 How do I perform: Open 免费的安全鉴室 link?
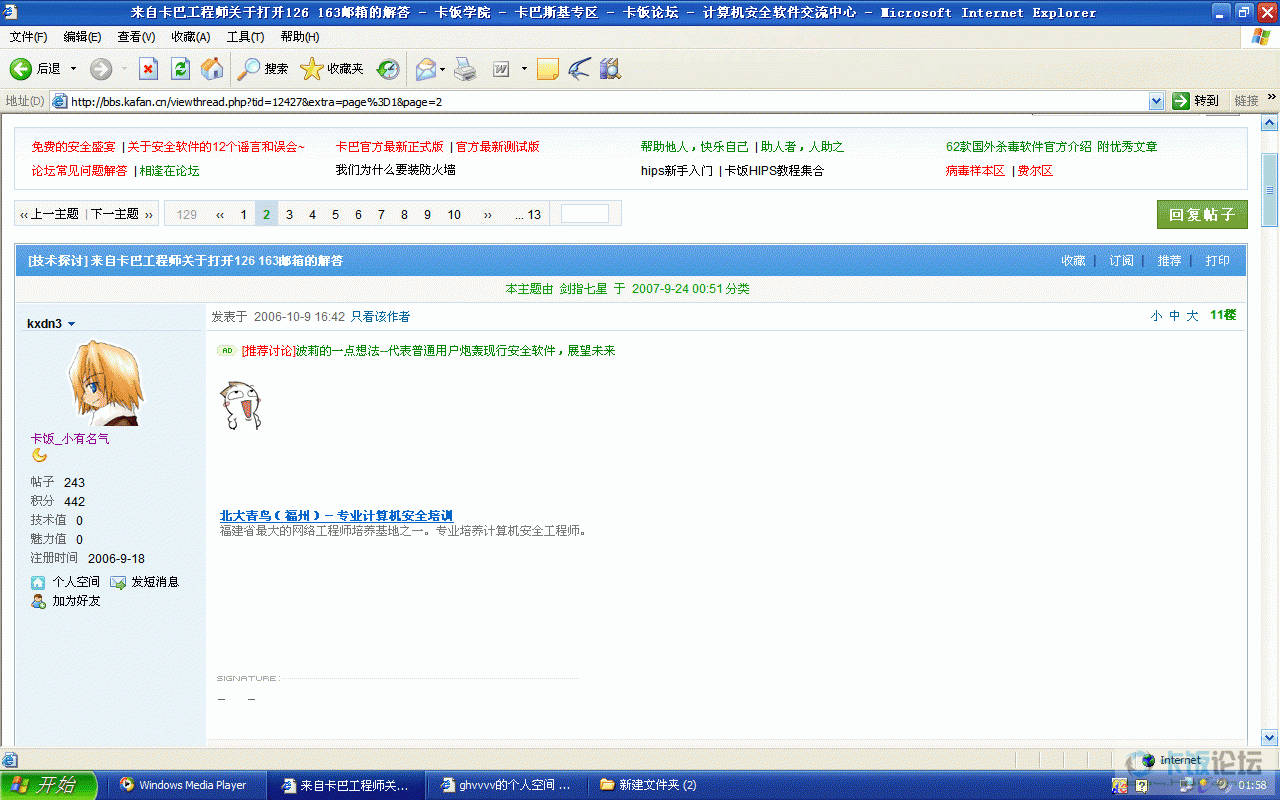(73, 146)
